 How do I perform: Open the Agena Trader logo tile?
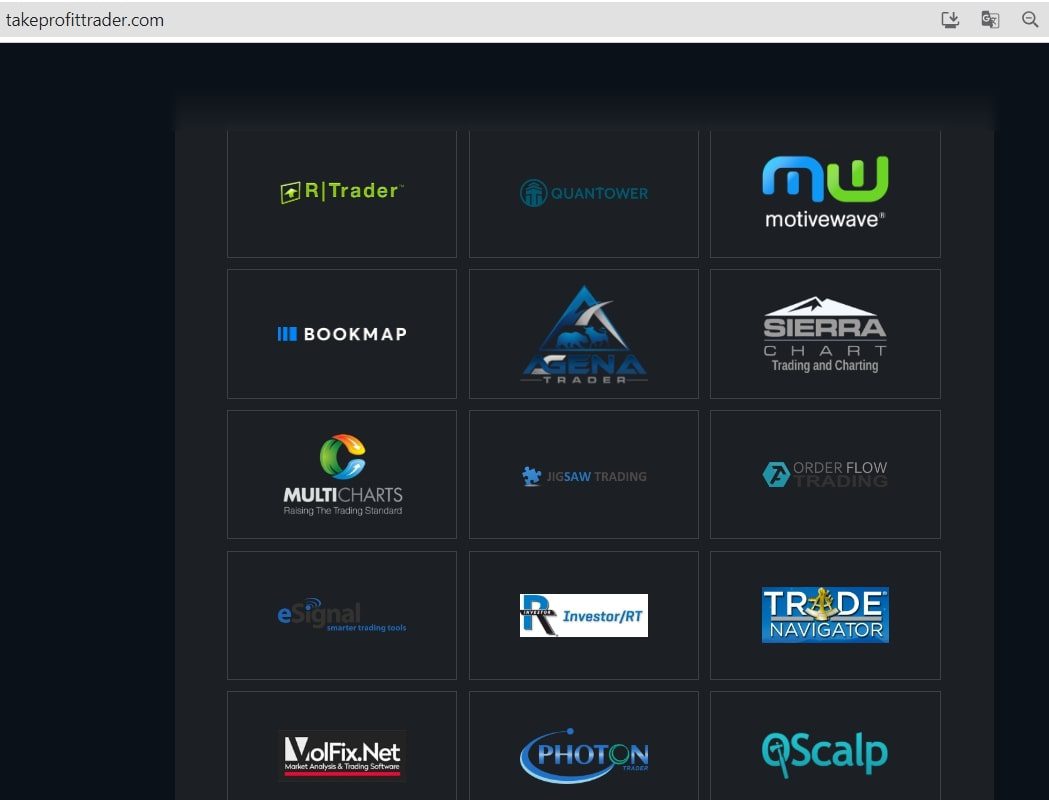pyautogui.click(x=583, y=334)
